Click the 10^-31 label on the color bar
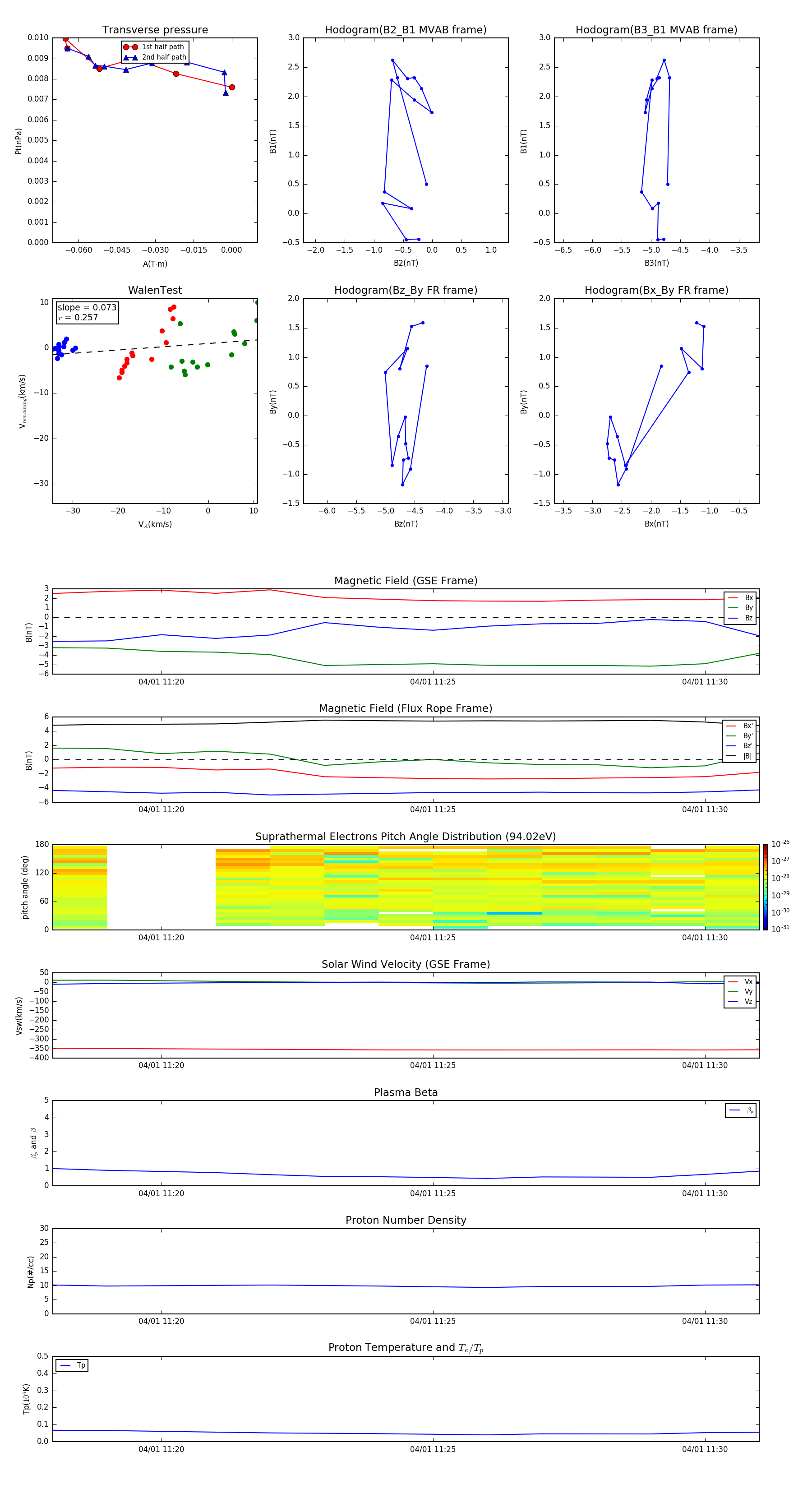Image resolution: width=812 pixels, height=1489 pixels. (x=780, y=929)
